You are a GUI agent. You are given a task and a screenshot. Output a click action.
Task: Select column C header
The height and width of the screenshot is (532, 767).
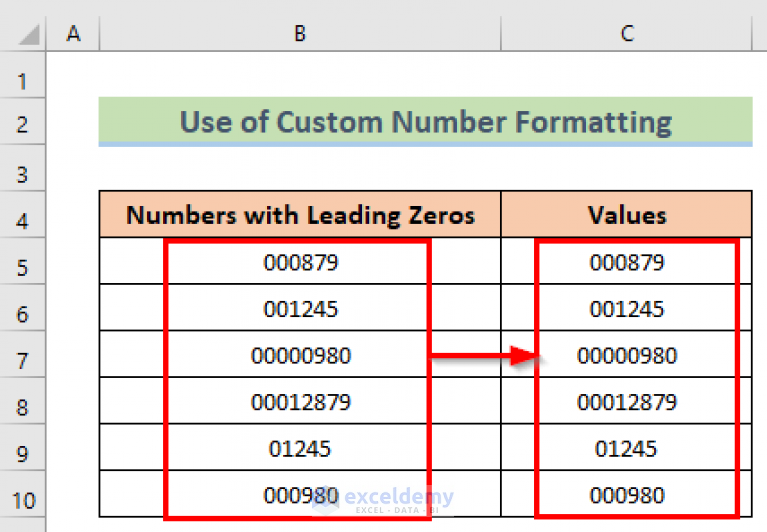[x=627, y=33]
